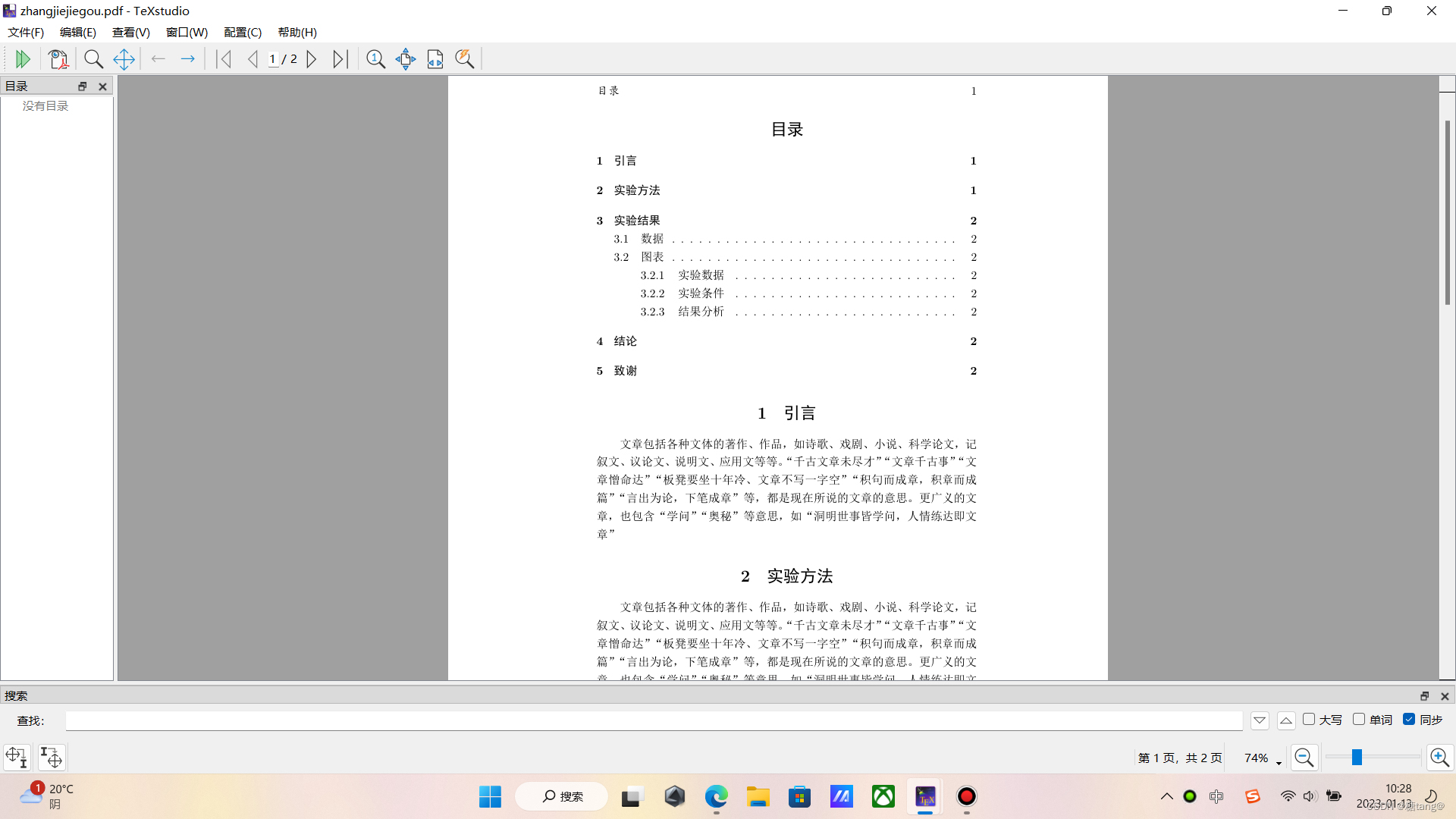
Task: Open the 配置(C) menu
Action: point(243,32)
